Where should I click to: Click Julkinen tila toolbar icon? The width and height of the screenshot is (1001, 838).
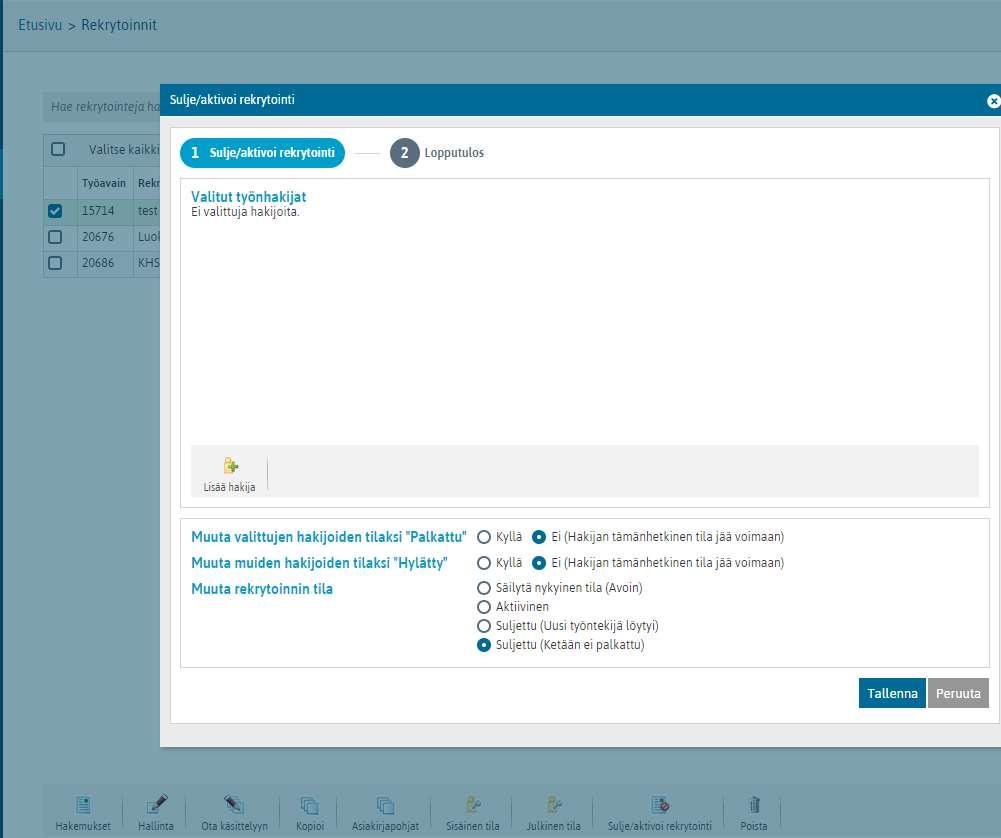pyautogui.click(x=553, y=804)
